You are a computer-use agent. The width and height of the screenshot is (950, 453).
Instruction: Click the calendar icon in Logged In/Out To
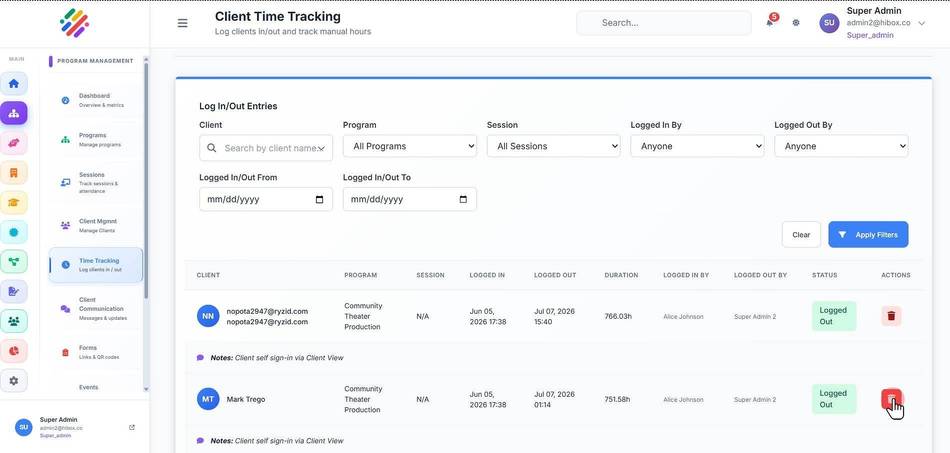(x=463, y=199)
